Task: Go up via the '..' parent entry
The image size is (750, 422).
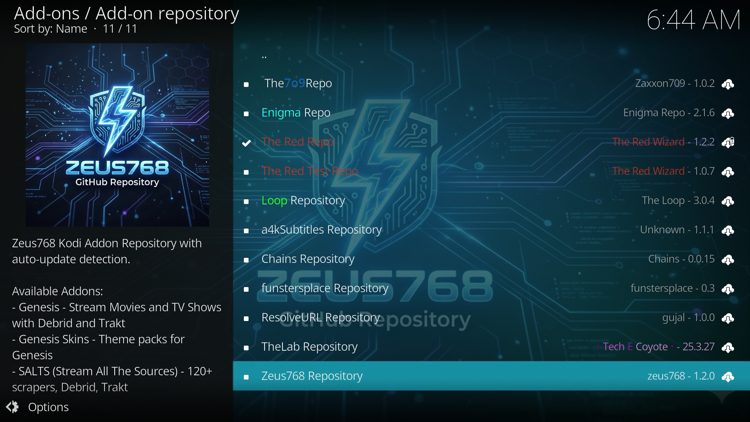Action: (x=491, y=56)
